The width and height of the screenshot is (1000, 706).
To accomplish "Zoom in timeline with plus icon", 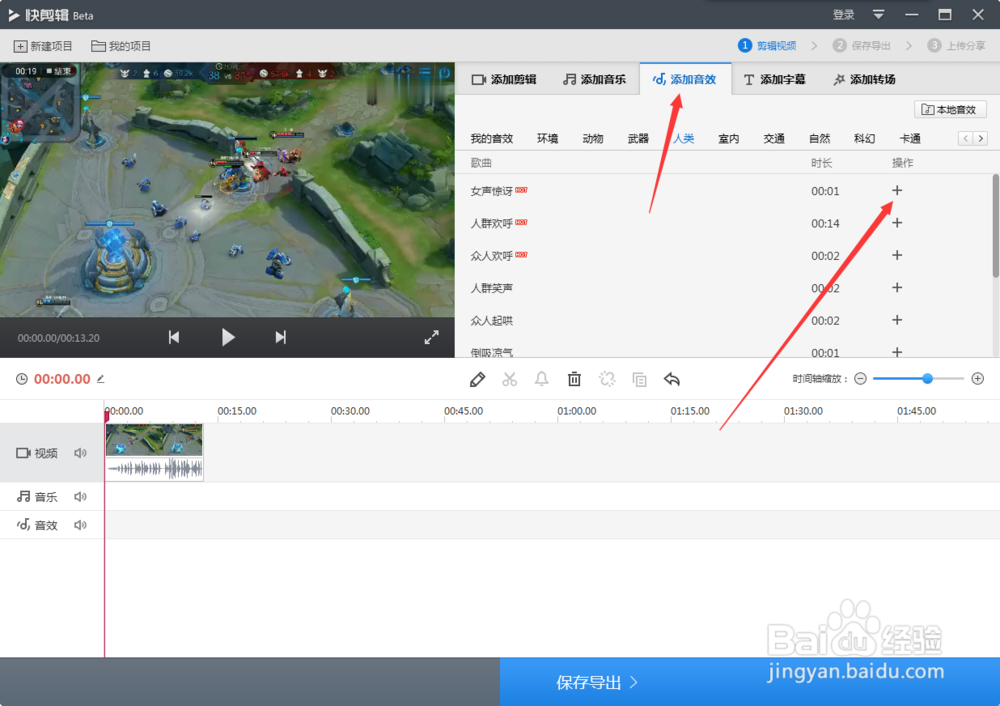I will [x=978, y=379].
